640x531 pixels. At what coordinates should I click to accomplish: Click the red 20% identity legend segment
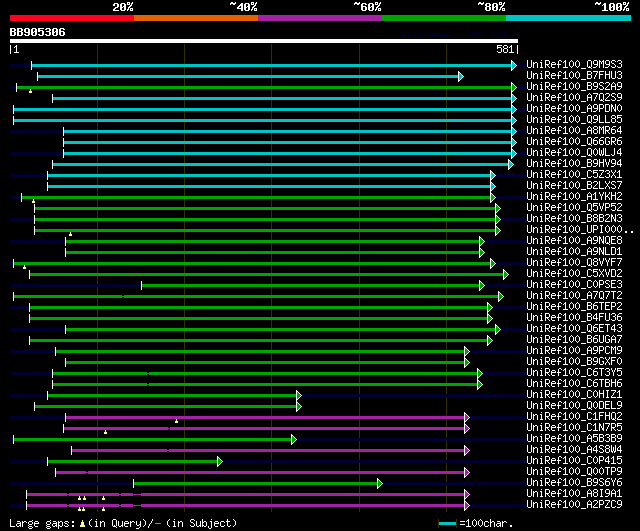(72, 18)
